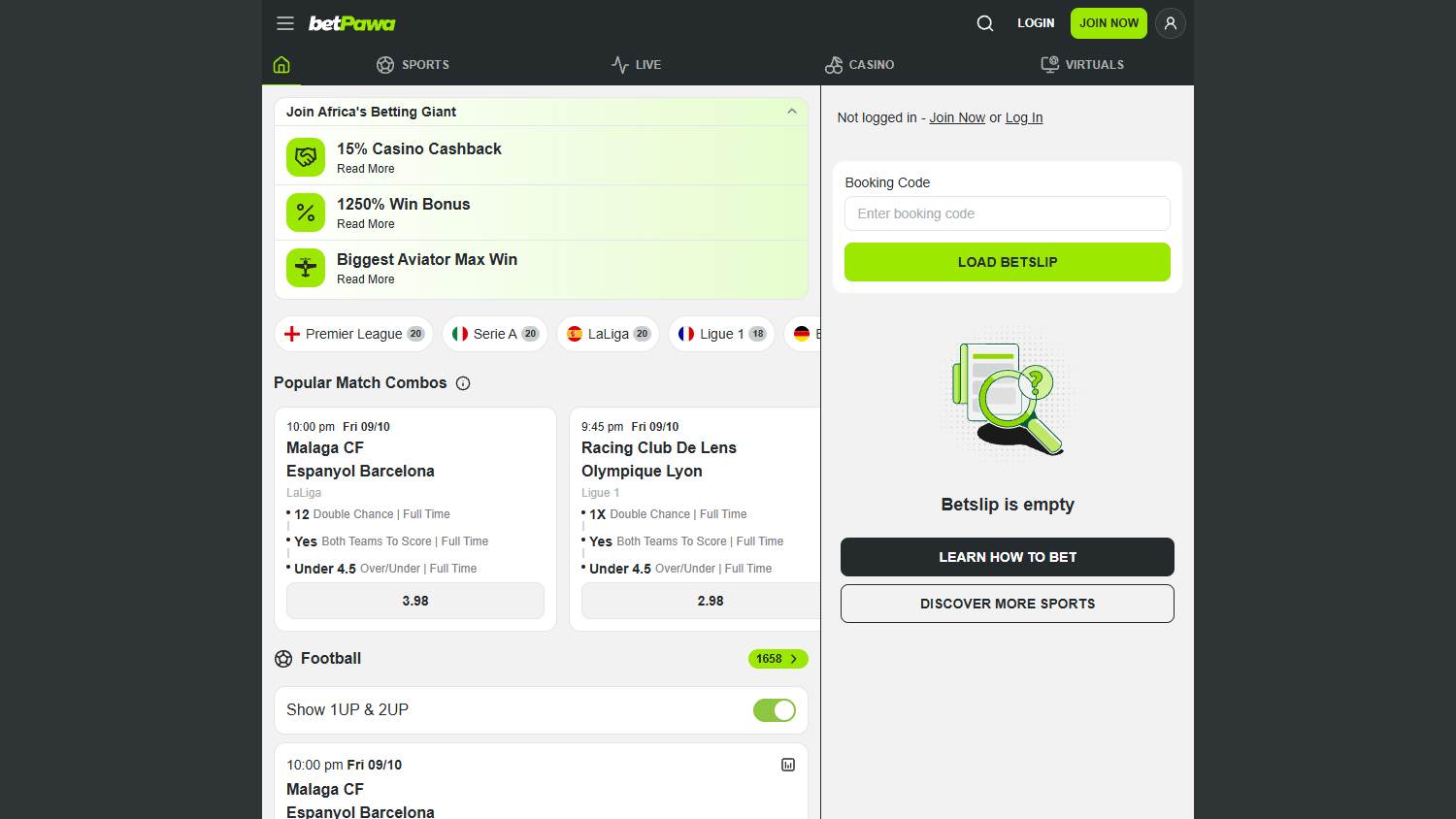Open match statistics icon for Malaga CF
Image resolution: width=1456 pixels, height=819 pixels.
click(788, 765)
